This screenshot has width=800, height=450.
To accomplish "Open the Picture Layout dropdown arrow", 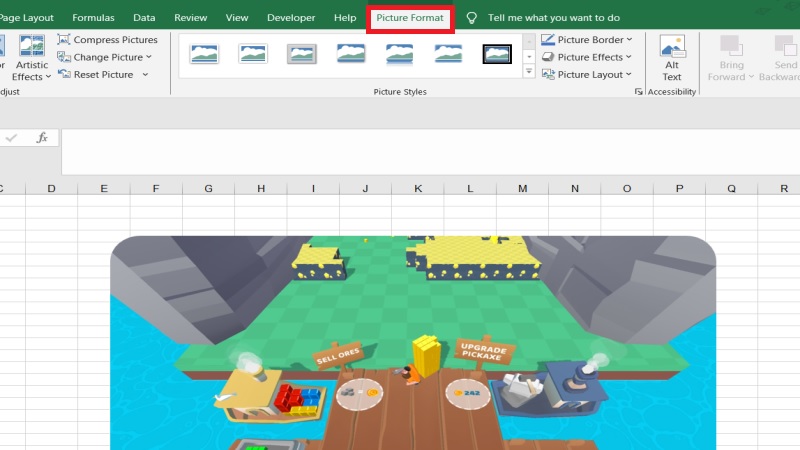I will coord(629,74).
